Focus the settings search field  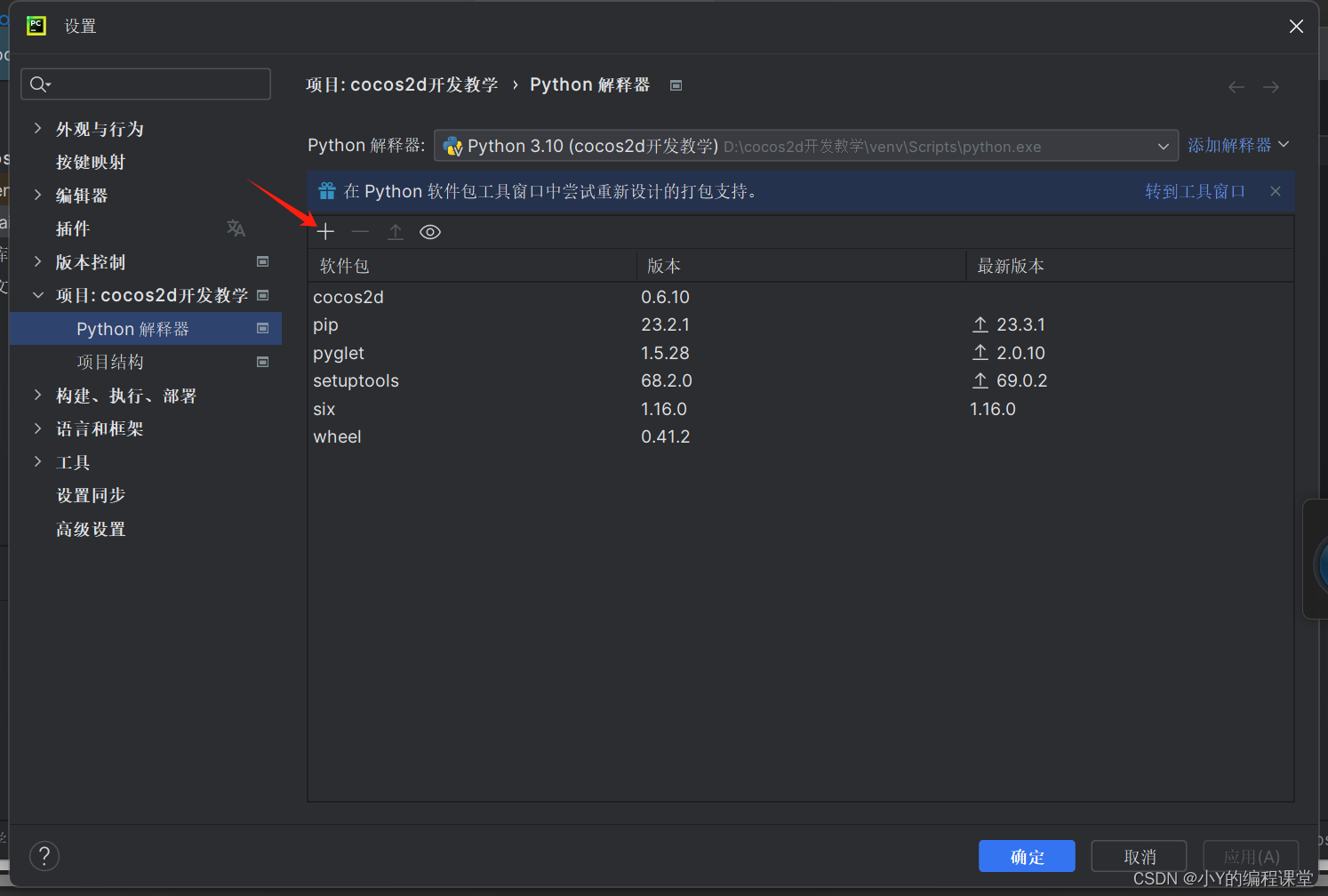click(x=146, y=84)
